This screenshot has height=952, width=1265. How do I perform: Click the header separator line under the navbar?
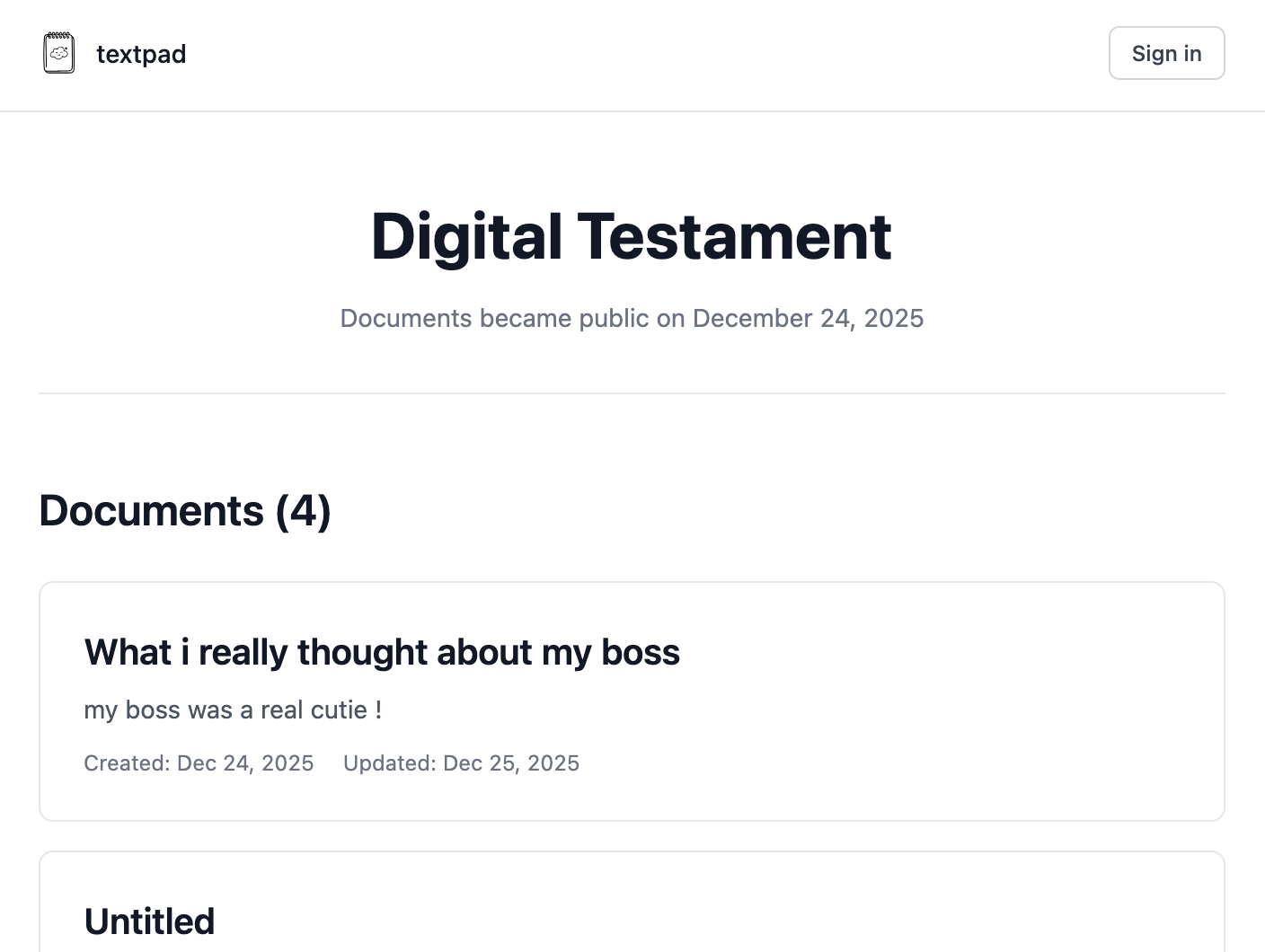click(x=632, y=111)
